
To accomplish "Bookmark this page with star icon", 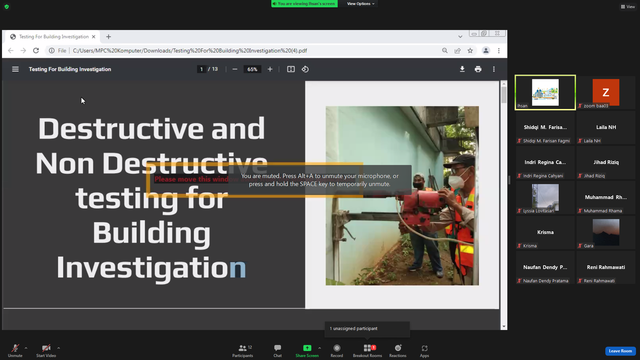I will (x=470, y=51).
